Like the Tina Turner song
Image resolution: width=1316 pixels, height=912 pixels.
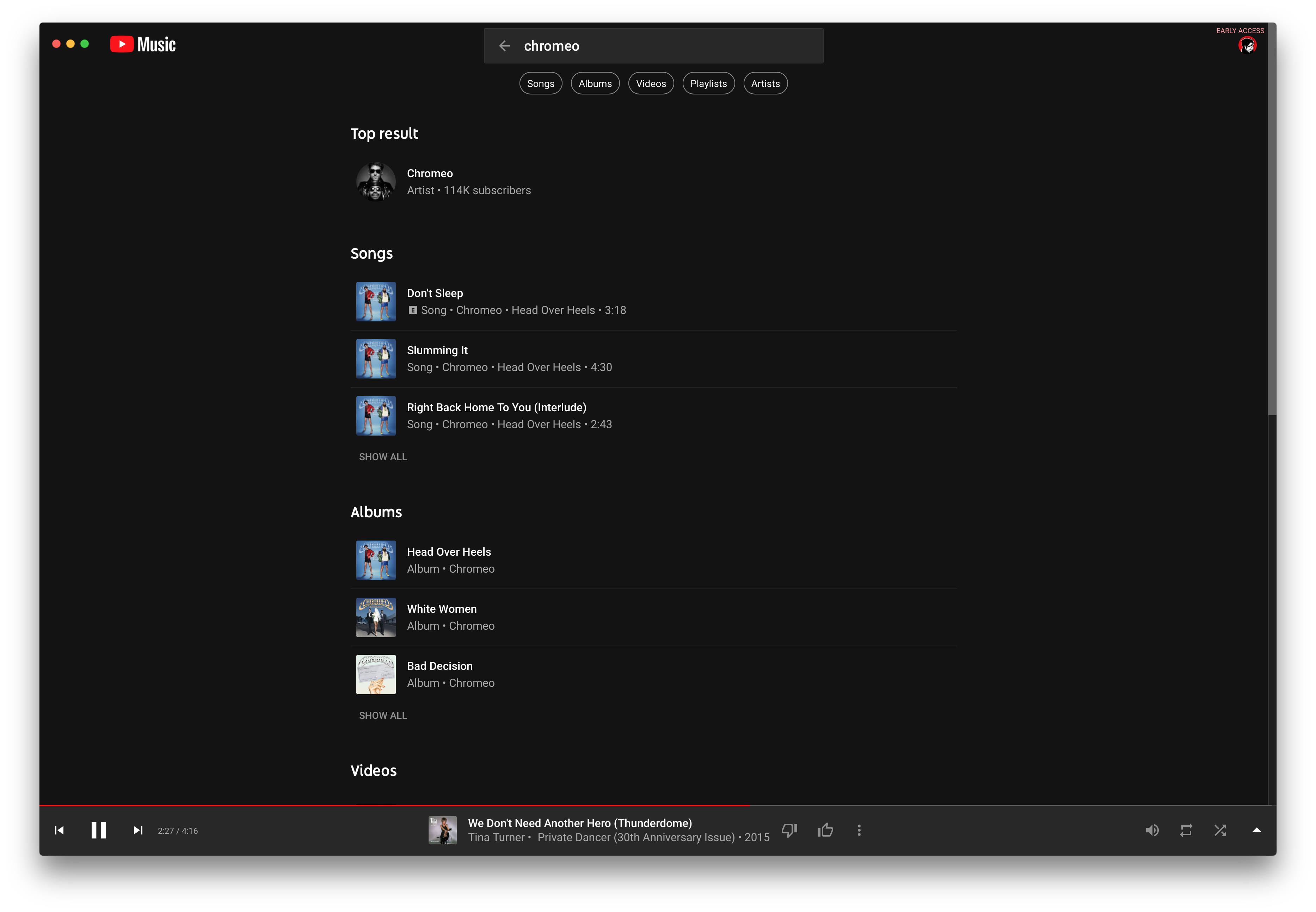825,830
